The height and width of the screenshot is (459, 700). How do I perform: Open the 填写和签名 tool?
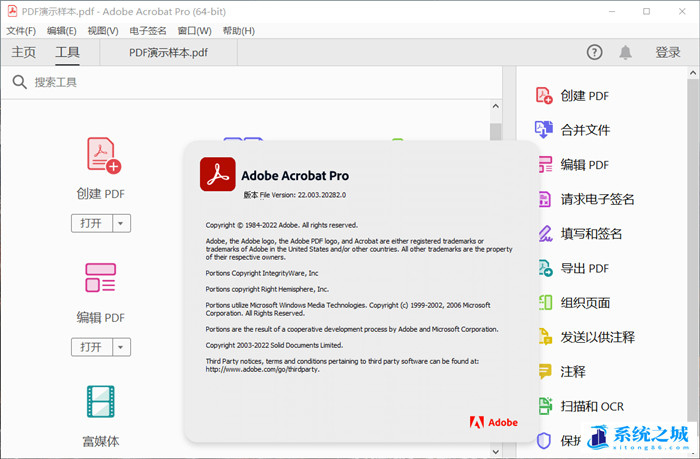tap(544, 234)
